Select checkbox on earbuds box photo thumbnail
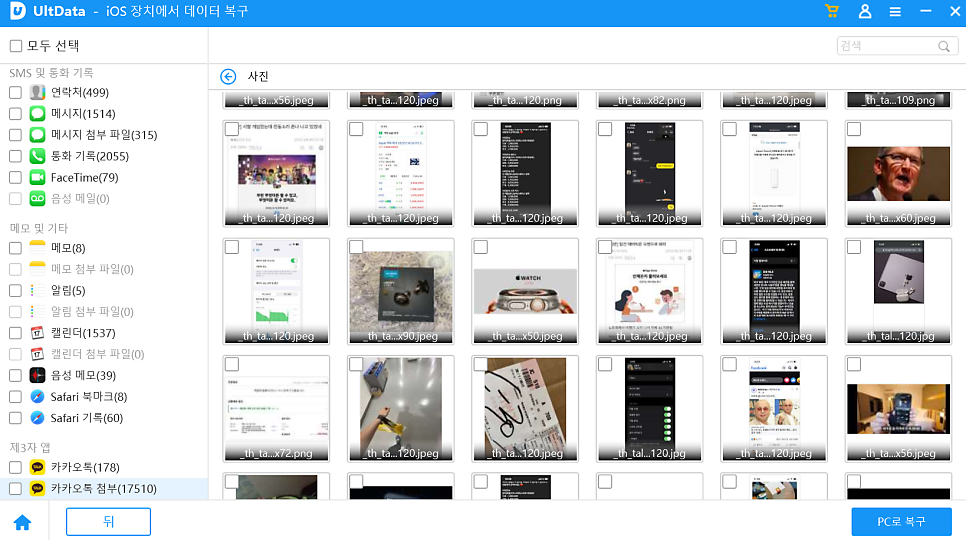966x540 pixels. 356,247
